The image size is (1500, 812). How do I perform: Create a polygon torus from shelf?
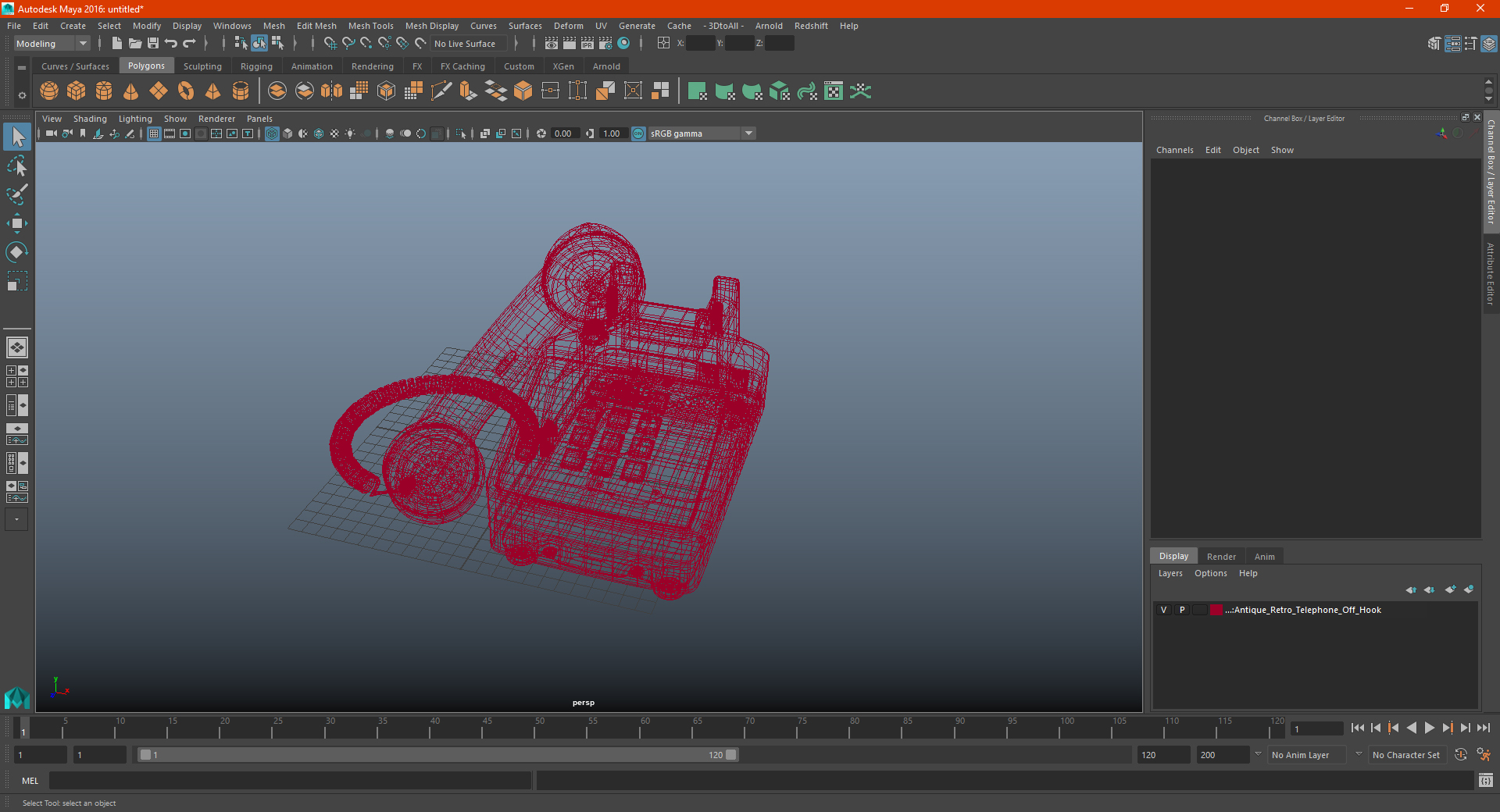coord(186,91)
